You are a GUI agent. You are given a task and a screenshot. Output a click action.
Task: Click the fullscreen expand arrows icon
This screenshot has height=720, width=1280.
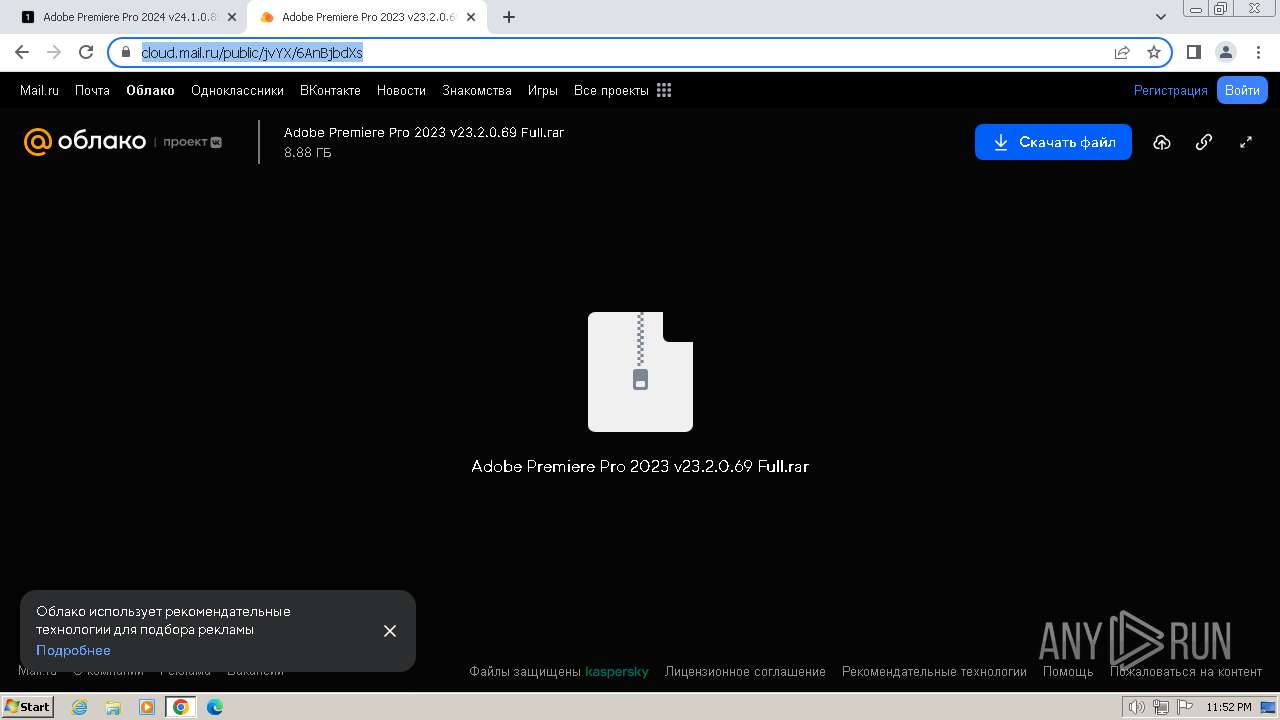(x=1246, y=142)
